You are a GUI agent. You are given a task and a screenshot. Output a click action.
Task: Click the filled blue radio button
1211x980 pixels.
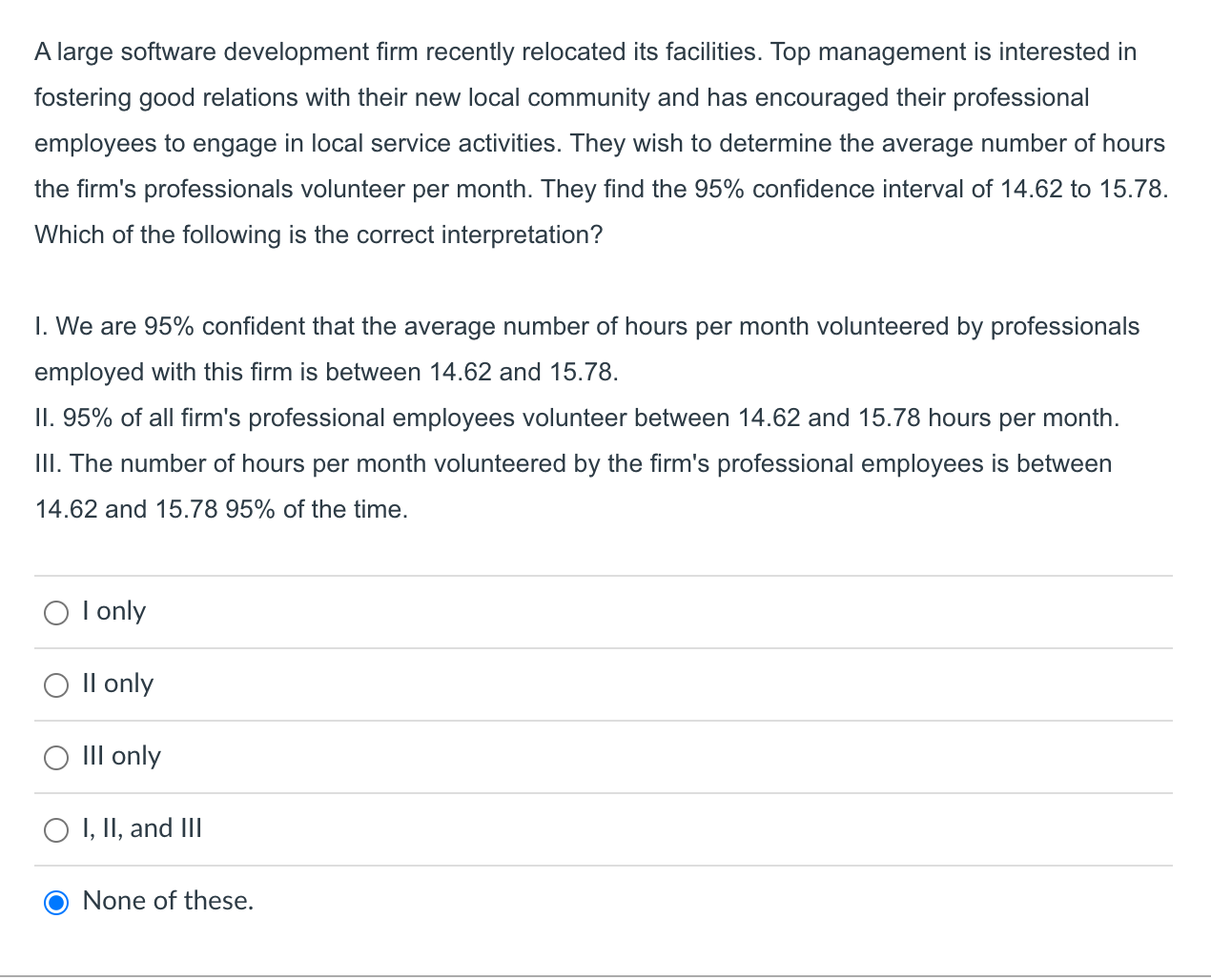point(55,902)
